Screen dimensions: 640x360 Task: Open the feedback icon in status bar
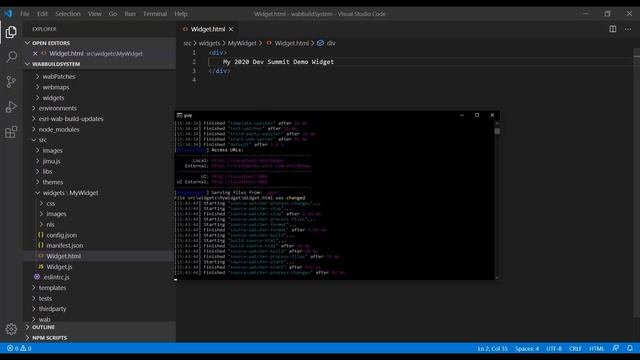click(616, 348)
